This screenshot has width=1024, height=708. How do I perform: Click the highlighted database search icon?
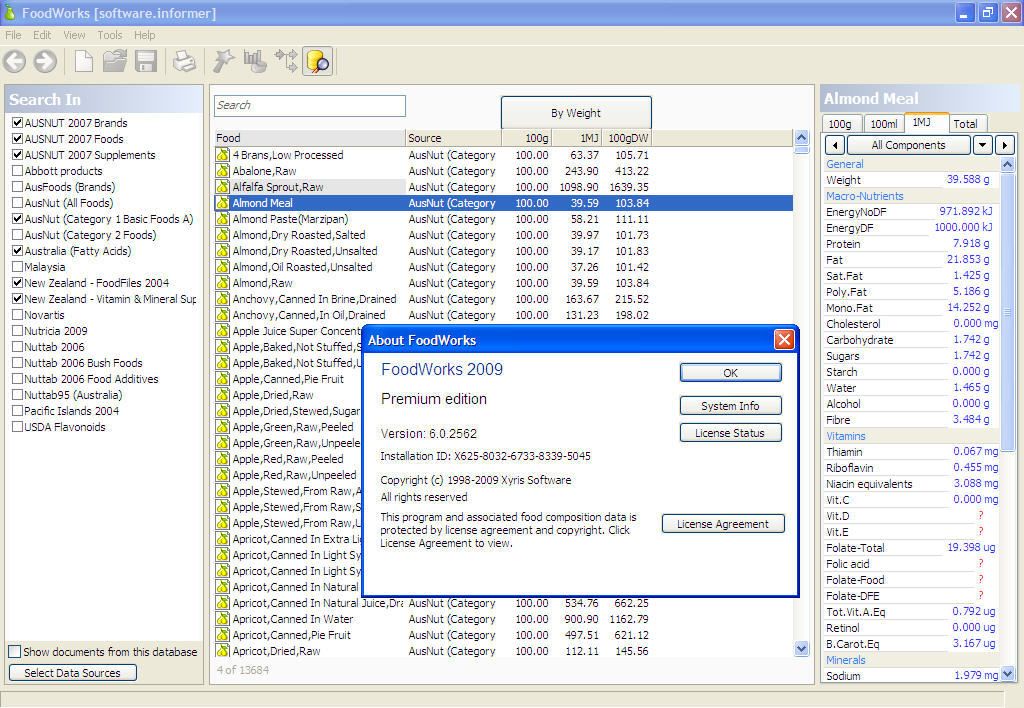(x=317, y=61)
